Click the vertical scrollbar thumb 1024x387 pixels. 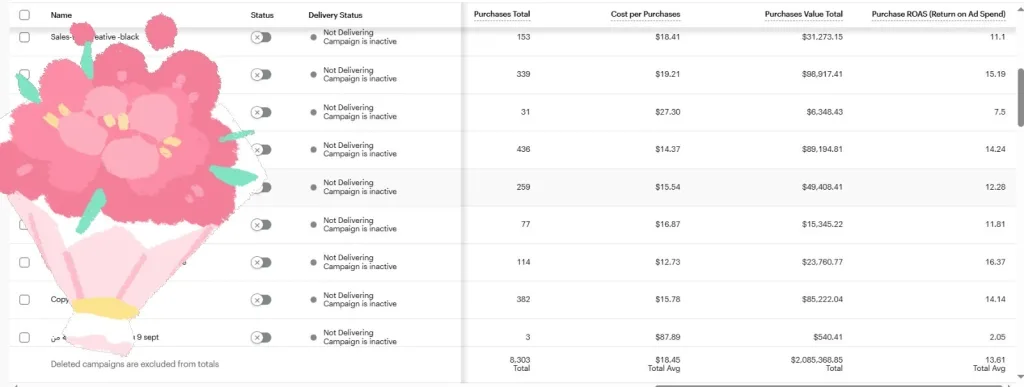(1021, 97)
